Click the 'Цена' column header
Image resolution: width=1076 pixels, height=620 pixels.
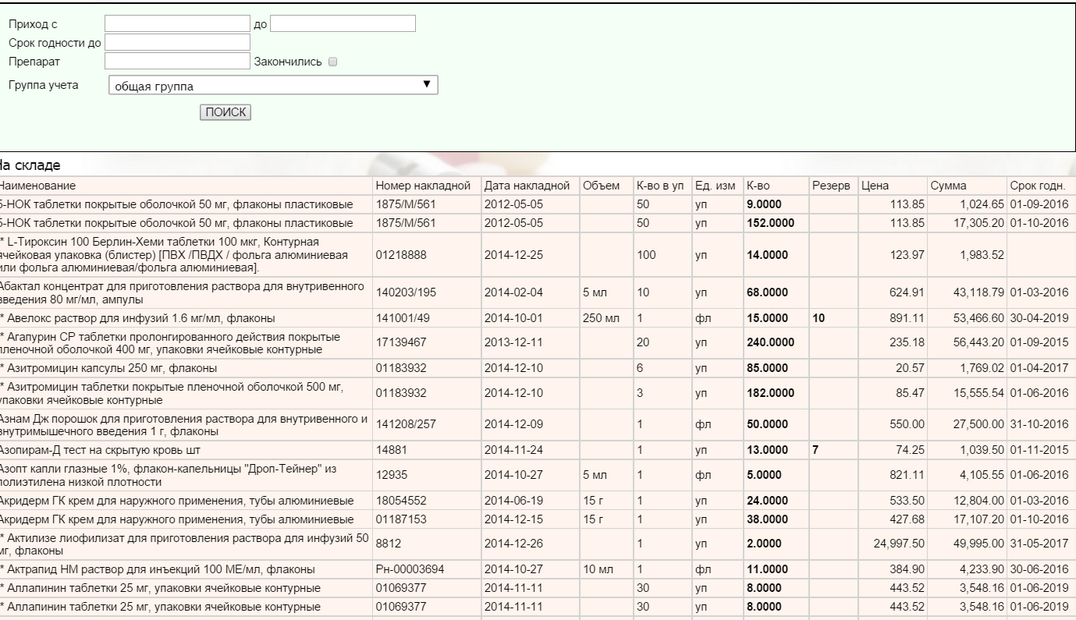[875, 185]
